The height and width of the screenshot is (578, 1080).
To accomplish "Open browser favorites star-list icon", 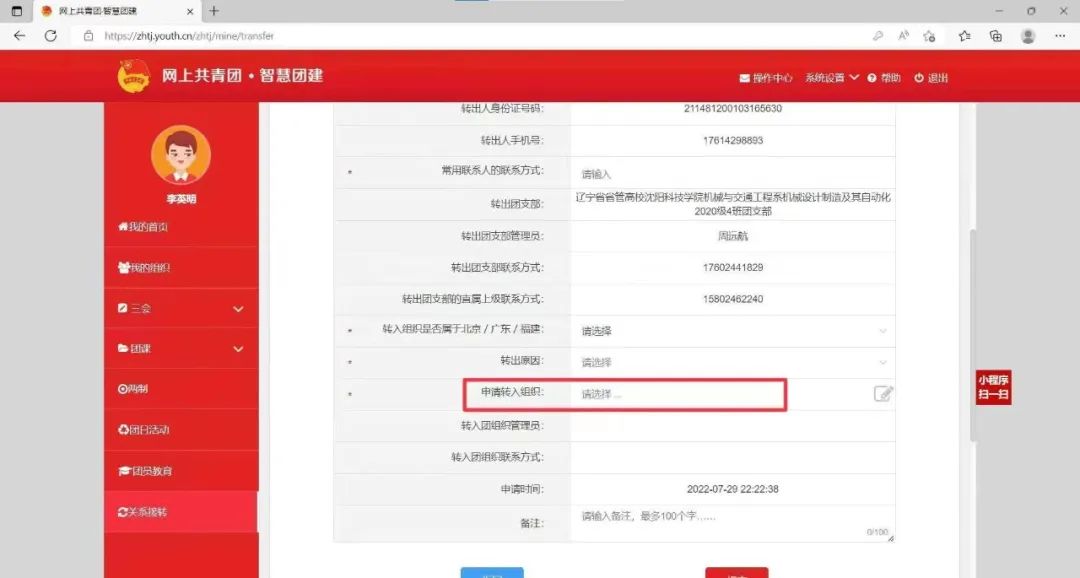I will click(964, 36).
